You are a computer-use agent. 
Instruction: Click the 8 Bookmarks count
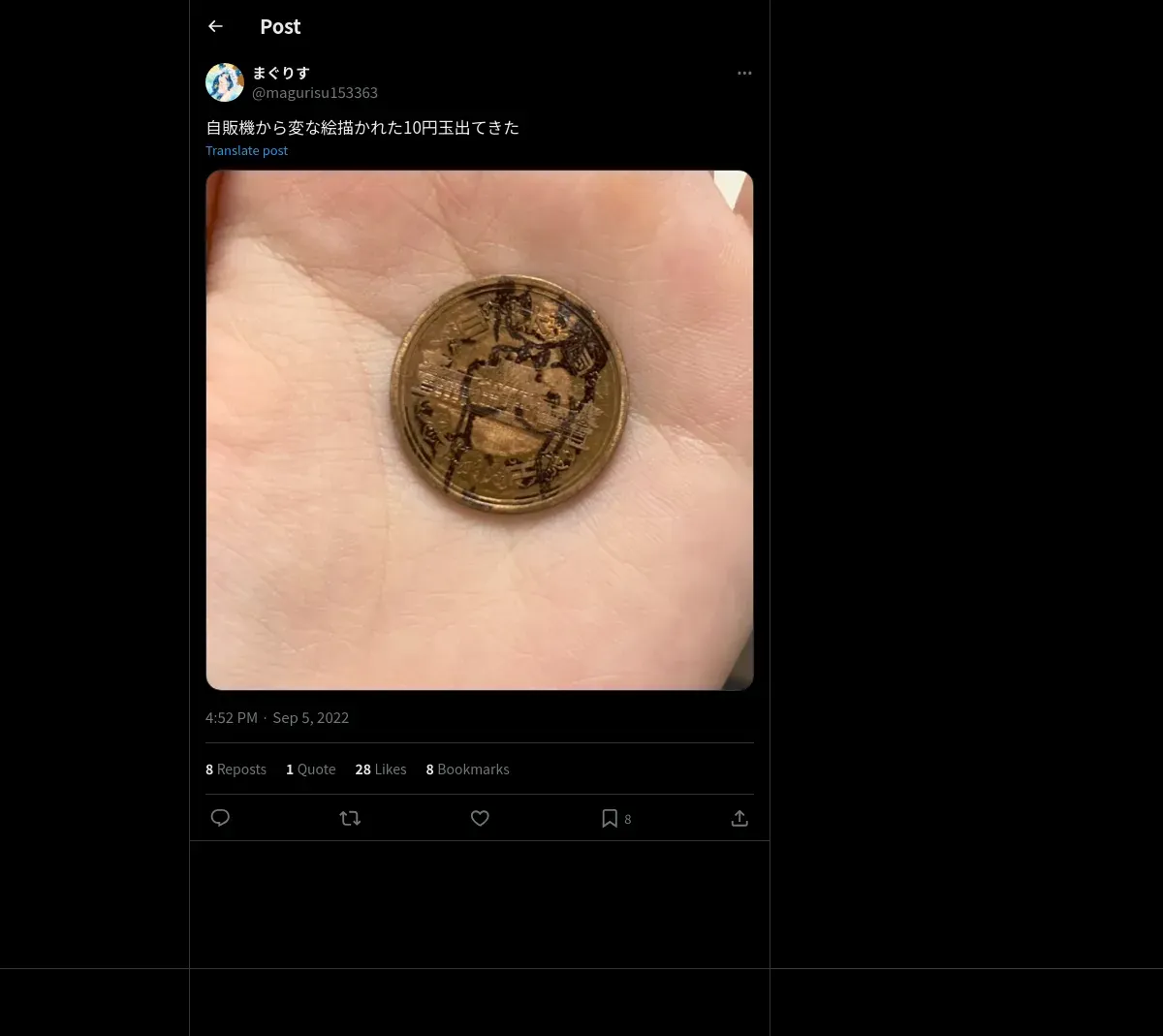(x=467, y=769)
